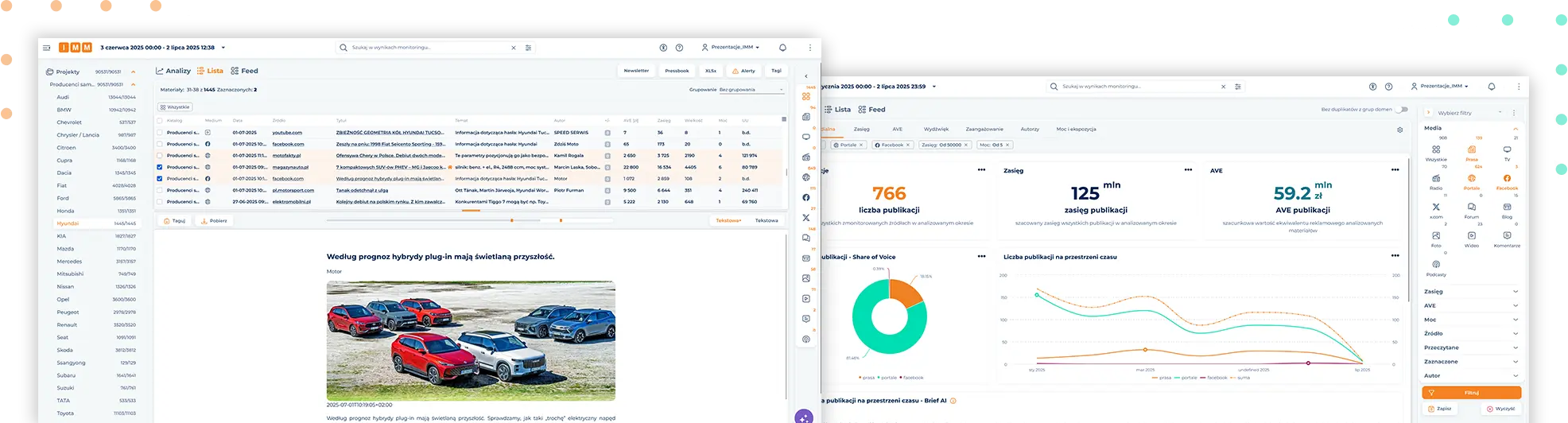Switch to the Analizy tab

173,71
